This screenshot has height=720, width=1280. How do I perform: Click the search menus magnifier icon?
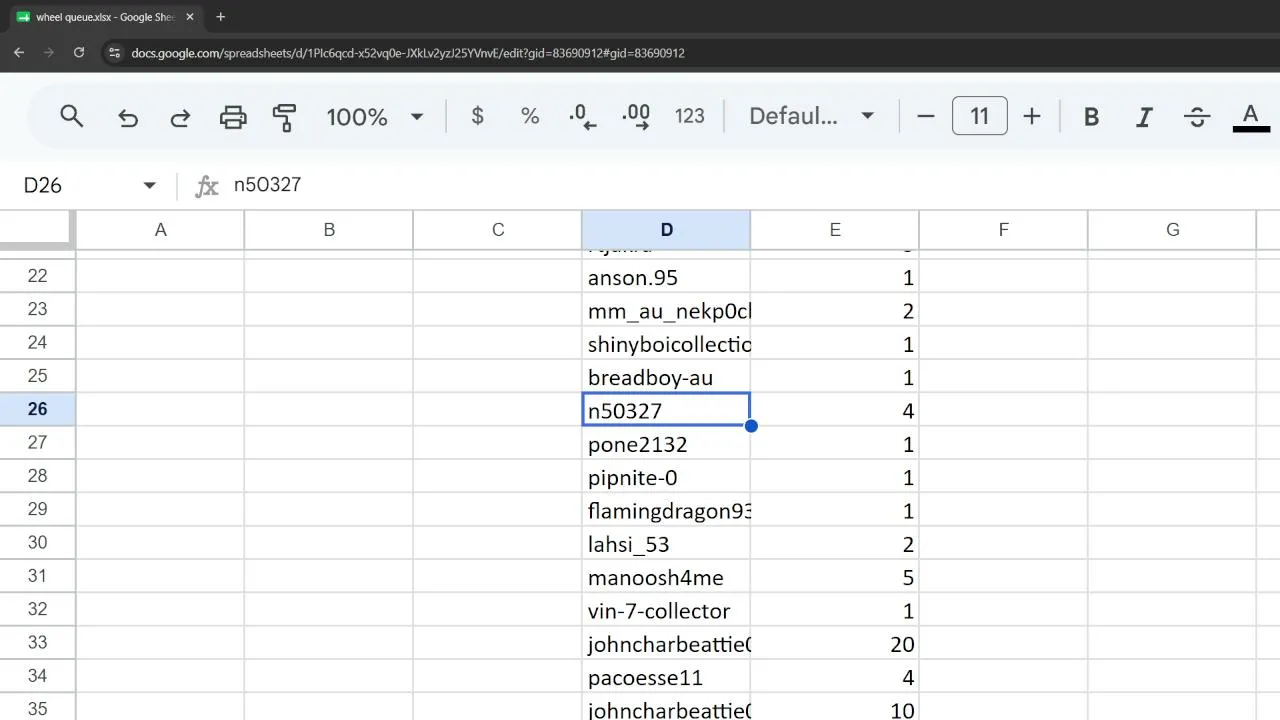[x=71, y=116]
